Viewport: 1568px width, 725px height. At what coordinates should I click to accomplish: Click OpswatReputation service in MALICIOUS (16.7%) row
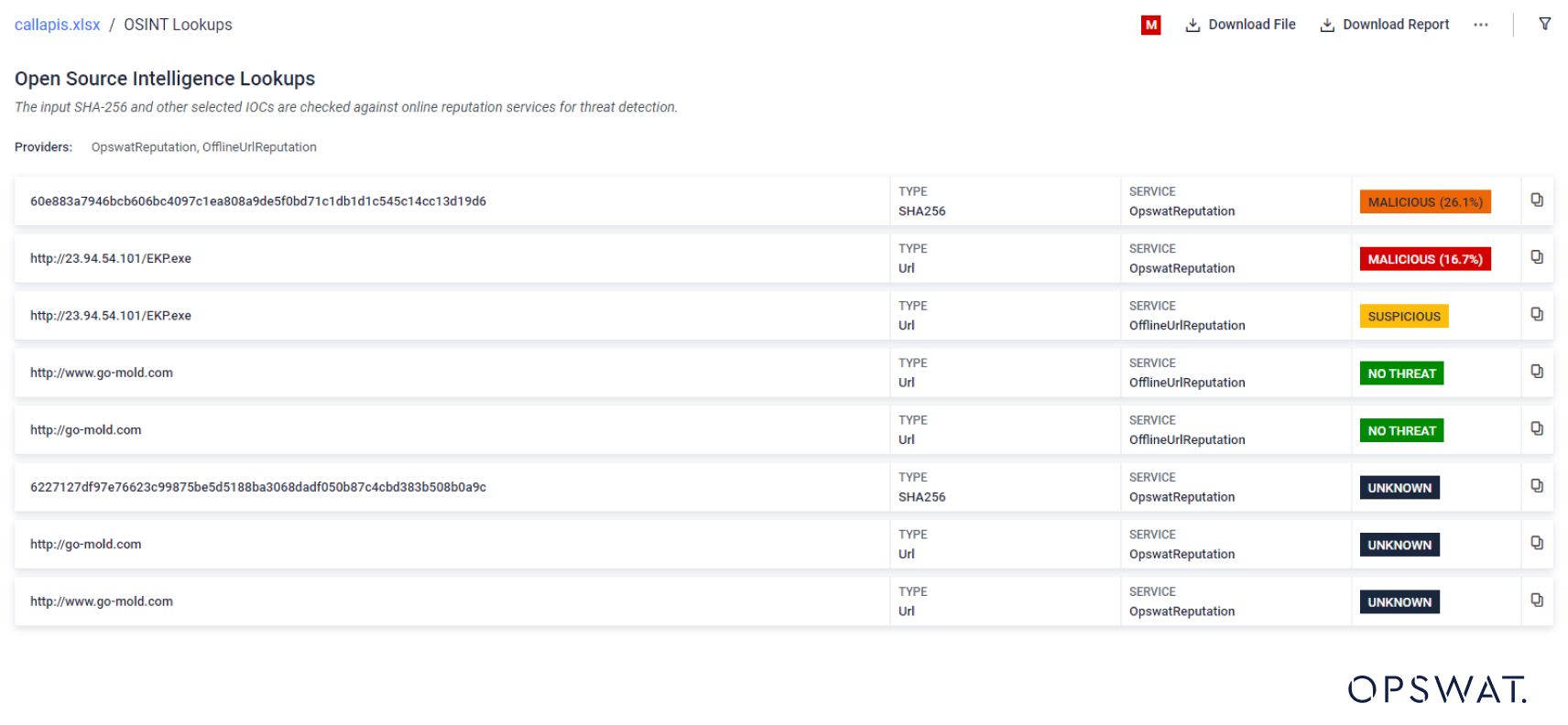1181,268
